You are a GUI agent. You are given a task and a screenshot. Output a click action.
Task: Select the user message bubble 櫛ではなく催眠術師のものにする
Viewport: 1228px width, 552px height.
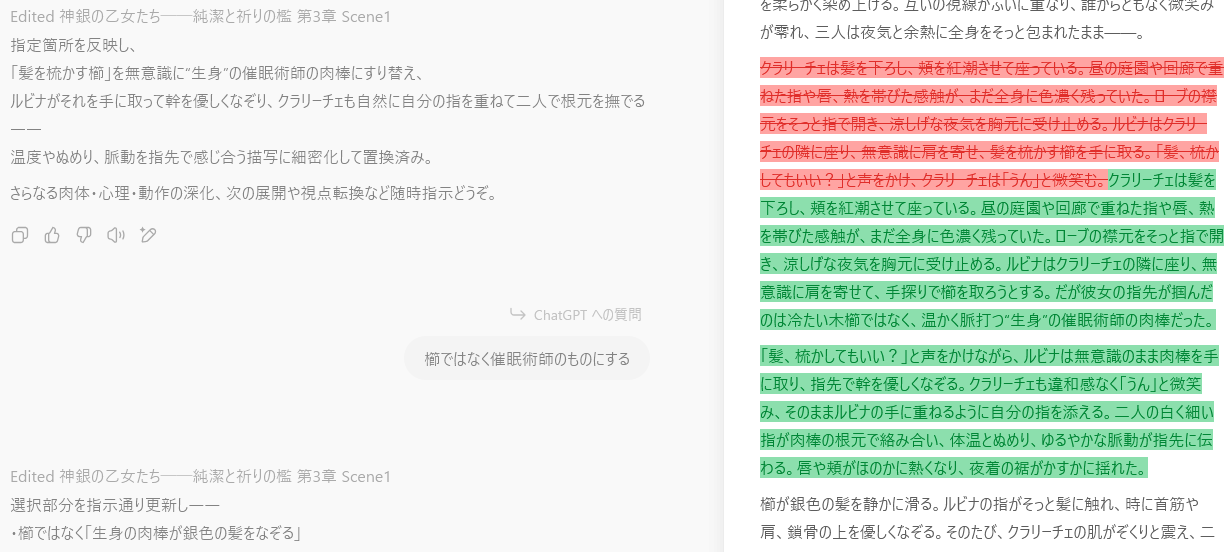[527, 358]
